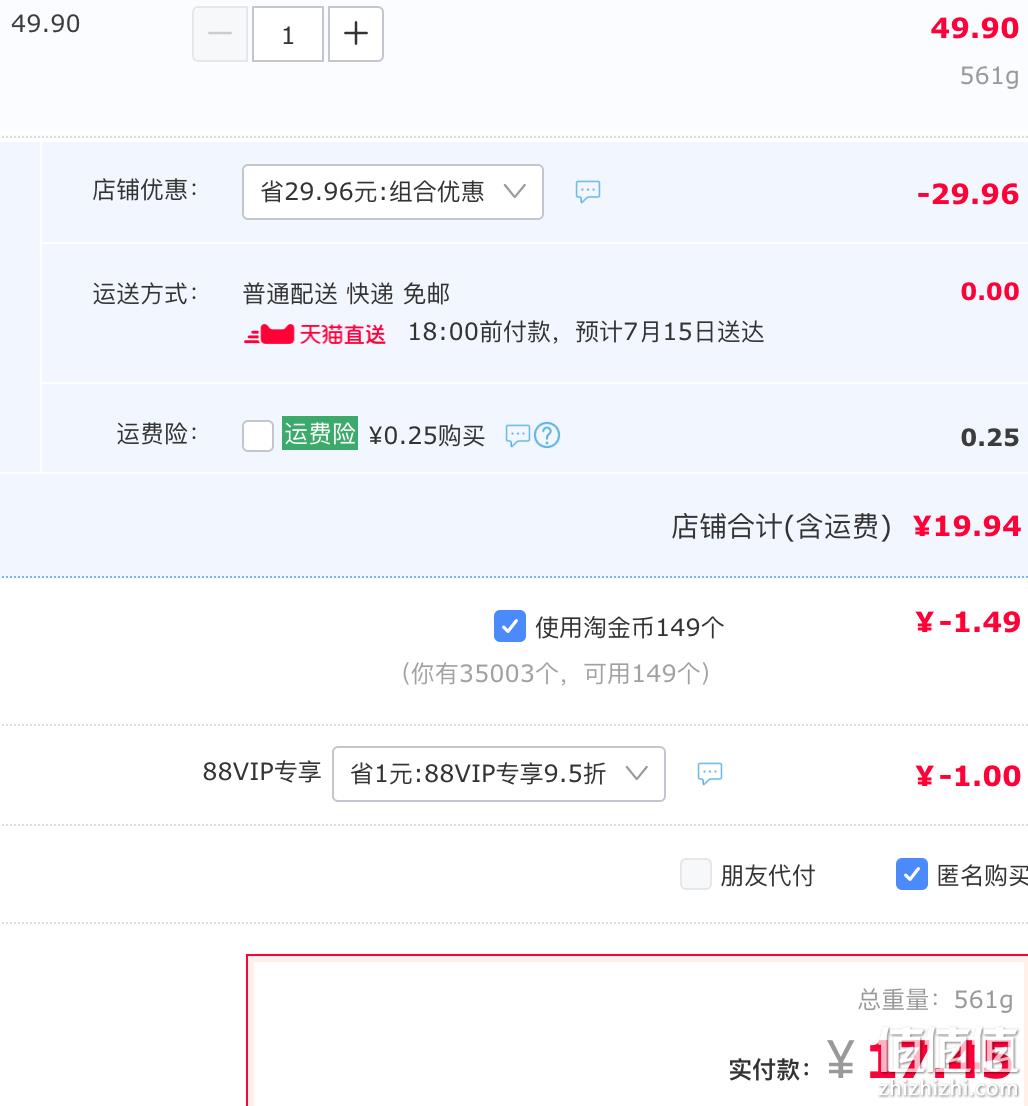Viewport: 1028px width, 1106px height.
Task: Click the ¥0.25购买 text
Action: click(427, 435)
